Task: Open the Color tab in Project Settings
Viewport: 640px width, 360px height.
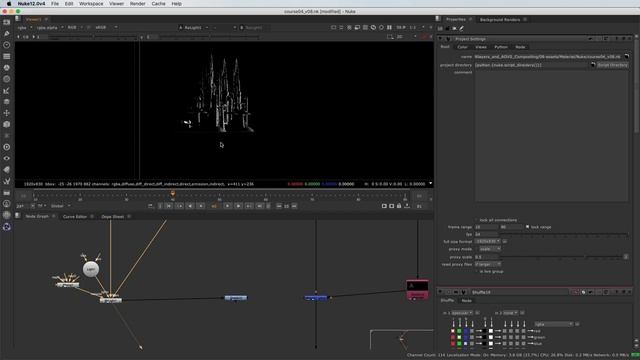Action: point(462,47)
